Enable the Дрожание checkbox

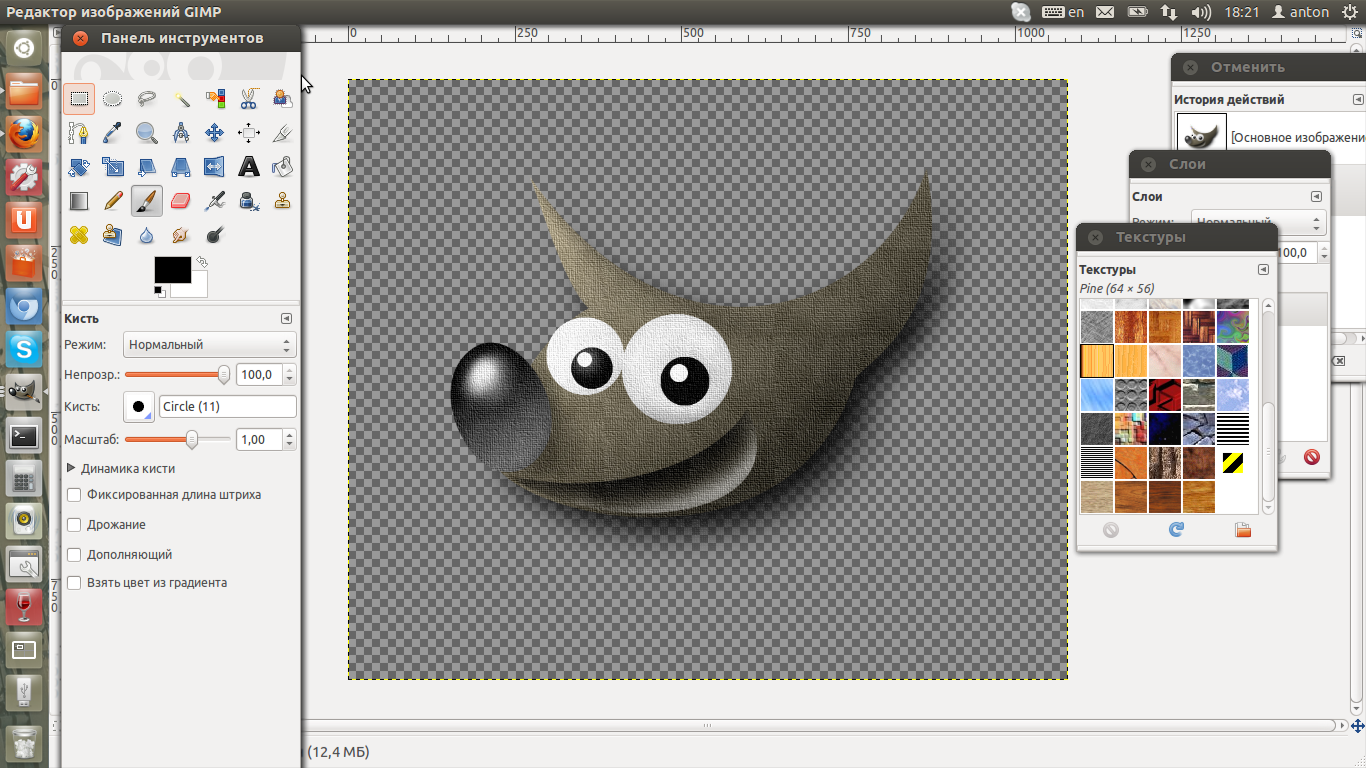74,525
